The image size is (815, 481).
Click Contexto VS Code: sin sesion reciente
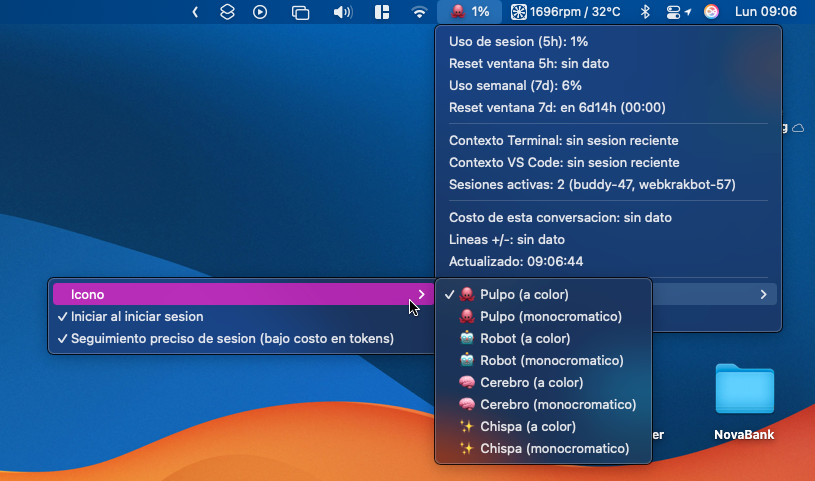click(x=564, y=162)
